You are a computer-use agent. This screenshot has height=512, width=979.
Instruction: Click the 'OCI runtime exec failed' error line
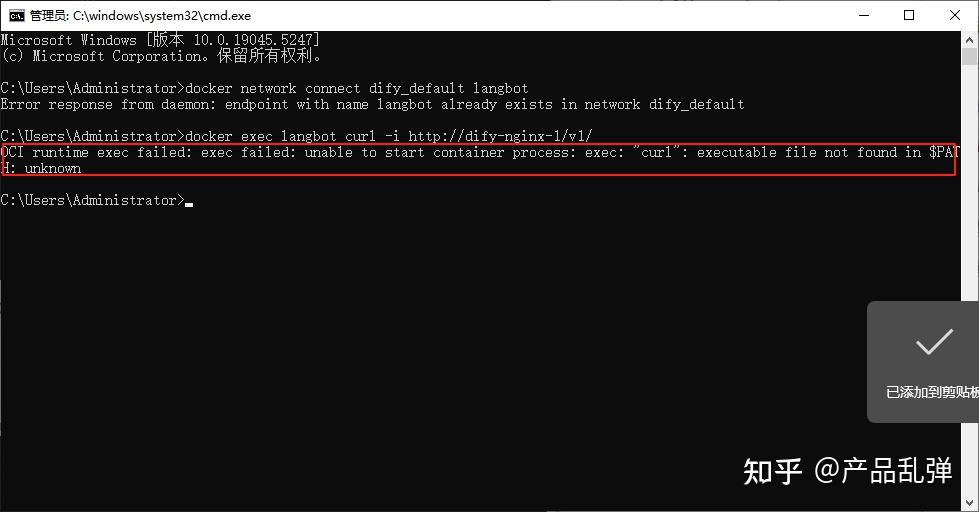click(480, 152)
